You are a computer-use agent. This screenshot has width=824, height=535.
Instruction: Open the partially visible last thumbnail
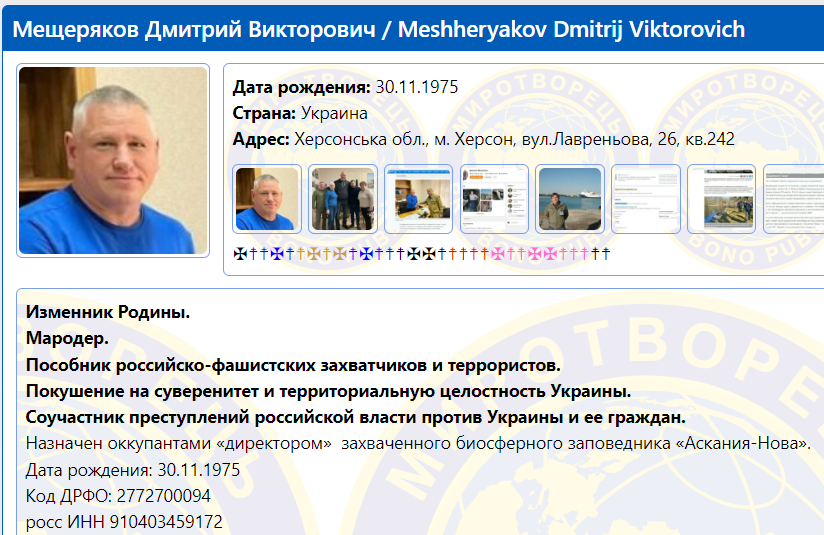pos(794,199)
